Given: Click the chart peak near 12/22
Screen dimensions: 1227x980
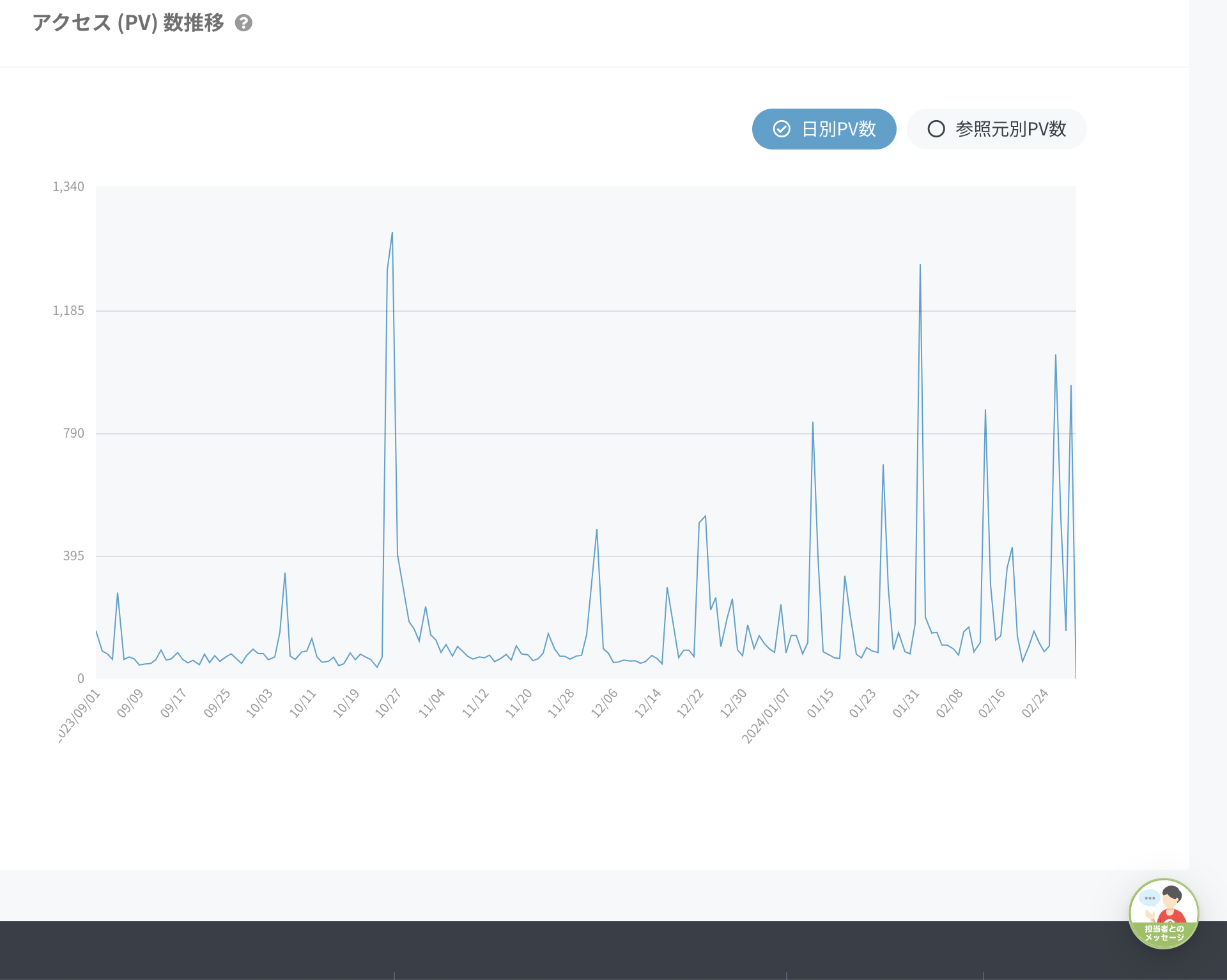Looking at the screenshot, I should point(705,517).
